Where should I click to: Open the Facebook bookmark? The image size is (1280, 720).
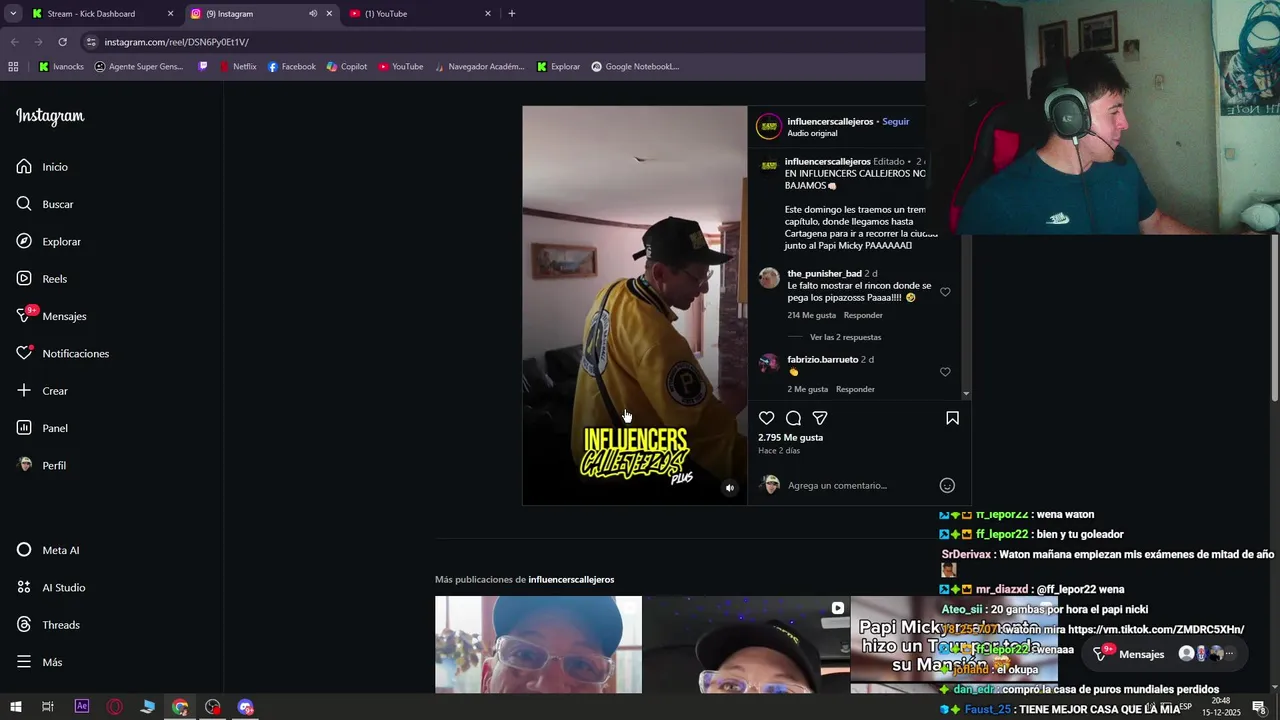click(x=291, y=67)
